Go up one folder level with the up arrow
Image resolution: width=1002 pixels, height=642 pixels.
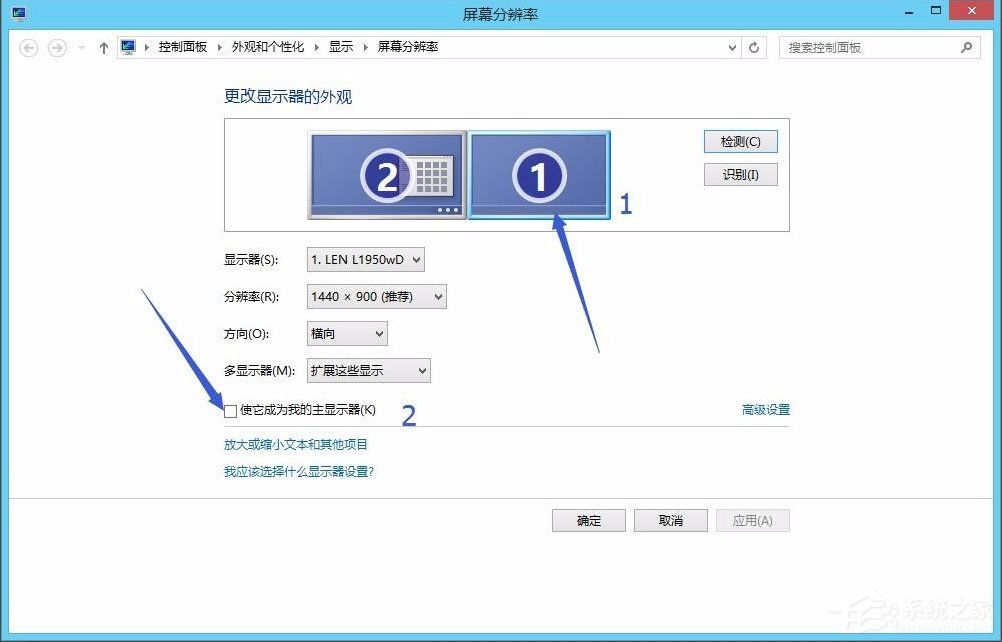(x=103, y=46)
